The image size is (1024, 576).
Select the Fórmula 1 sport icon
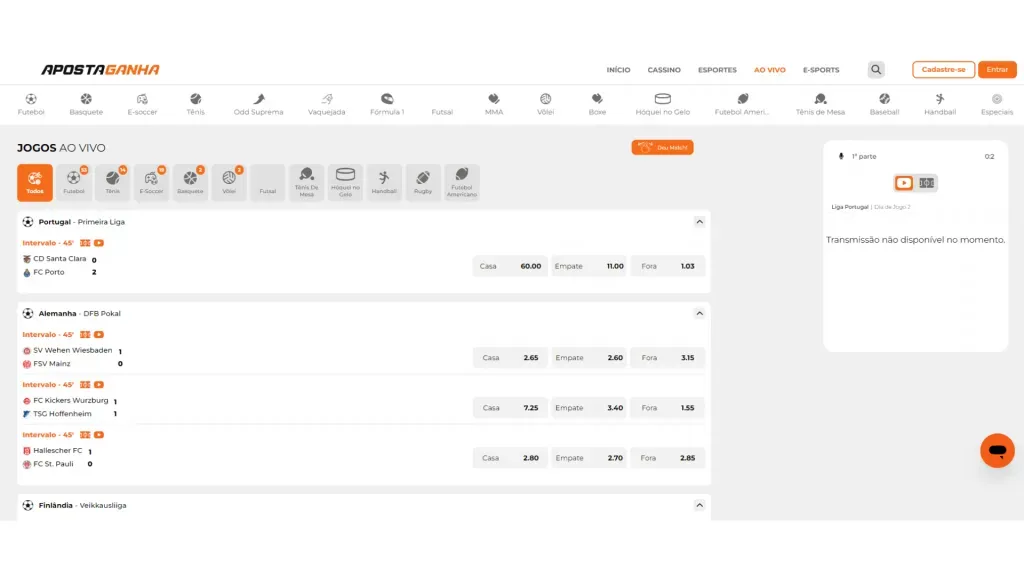(x=387, y=104)
